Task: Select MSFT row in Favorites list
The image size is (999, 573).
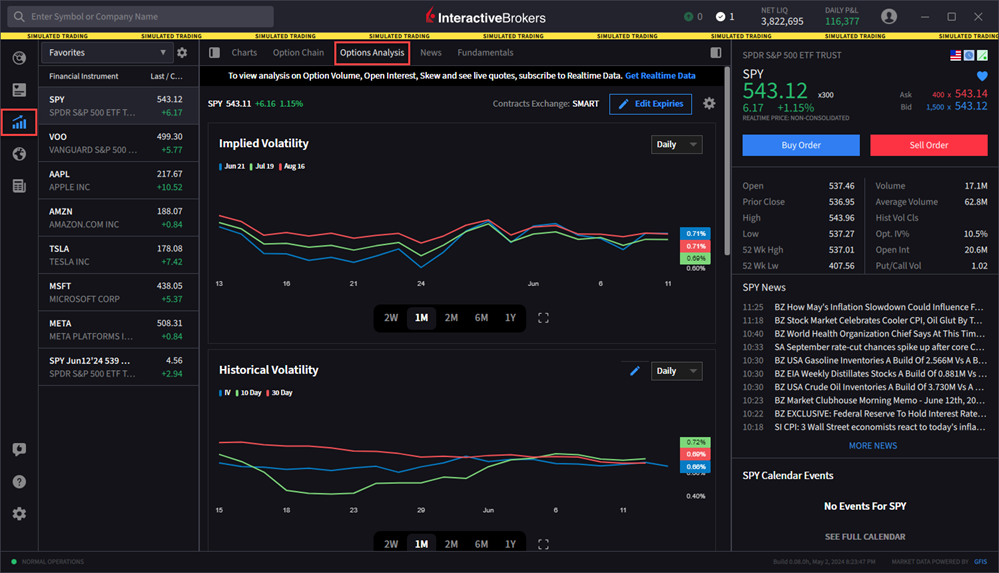Action: [119, 293]
